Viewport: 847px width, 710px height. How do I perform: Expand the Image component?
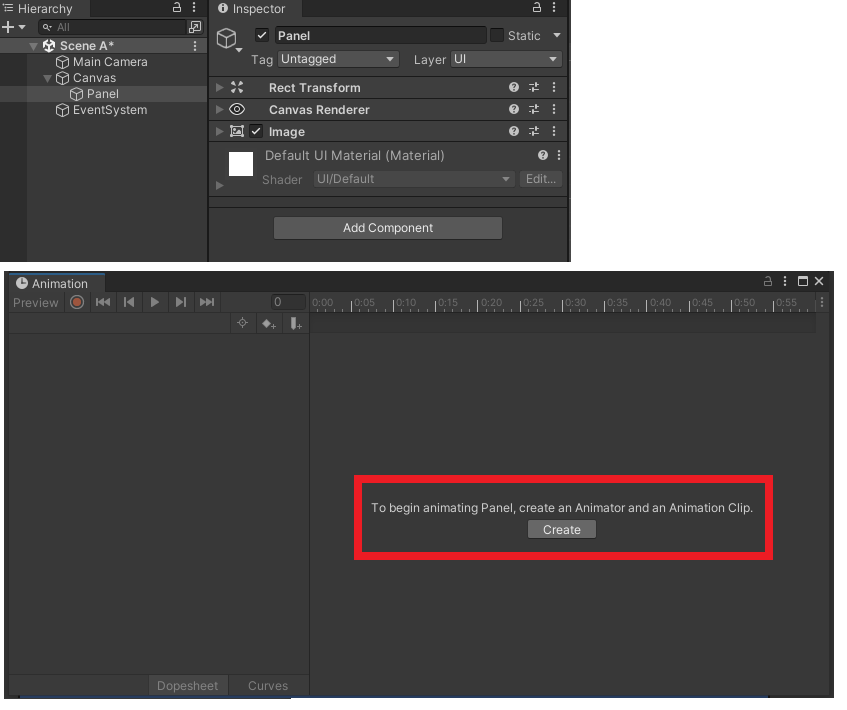click(220, 131)
